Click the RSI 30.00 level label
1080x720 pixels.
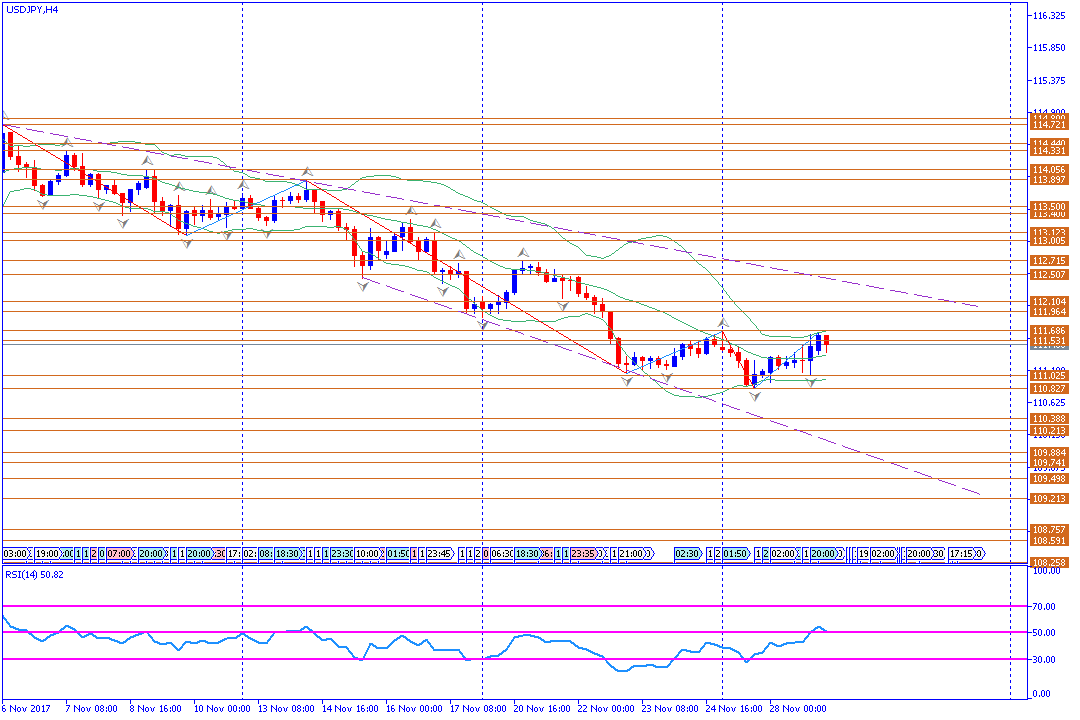(x=1044, y=660)
